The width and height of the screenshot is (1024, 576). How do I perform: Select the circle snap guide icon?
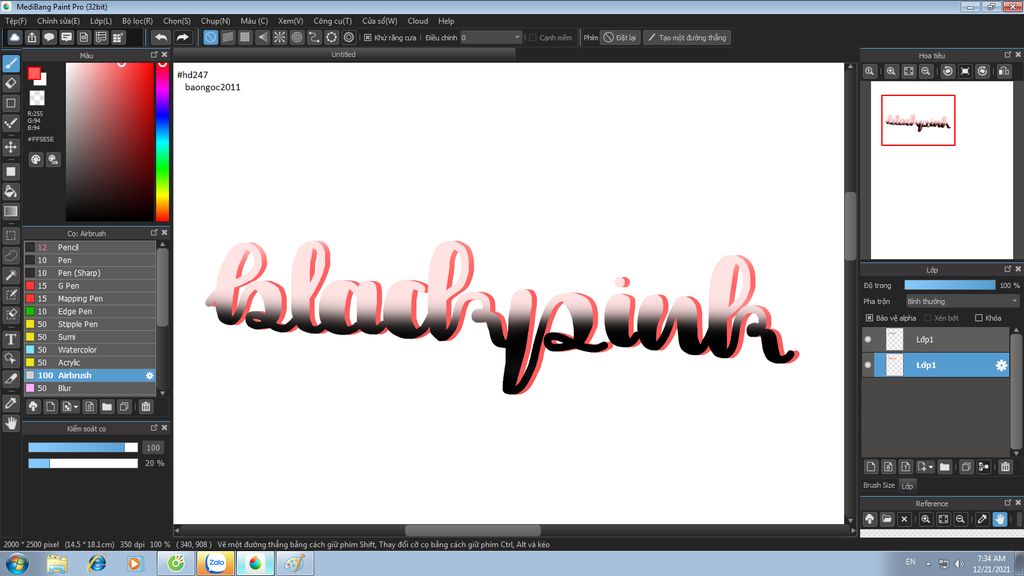click(x=297, y=37)
